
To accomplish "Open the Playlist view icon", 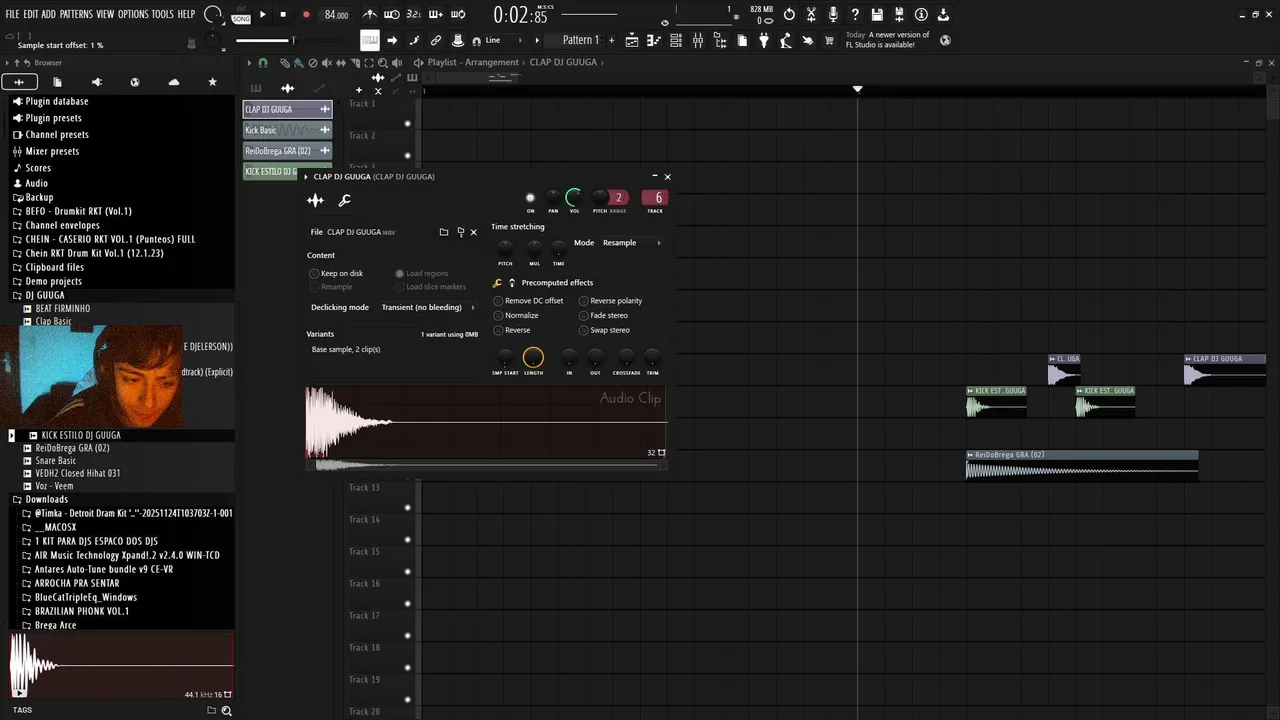I will tap(632, 40).
